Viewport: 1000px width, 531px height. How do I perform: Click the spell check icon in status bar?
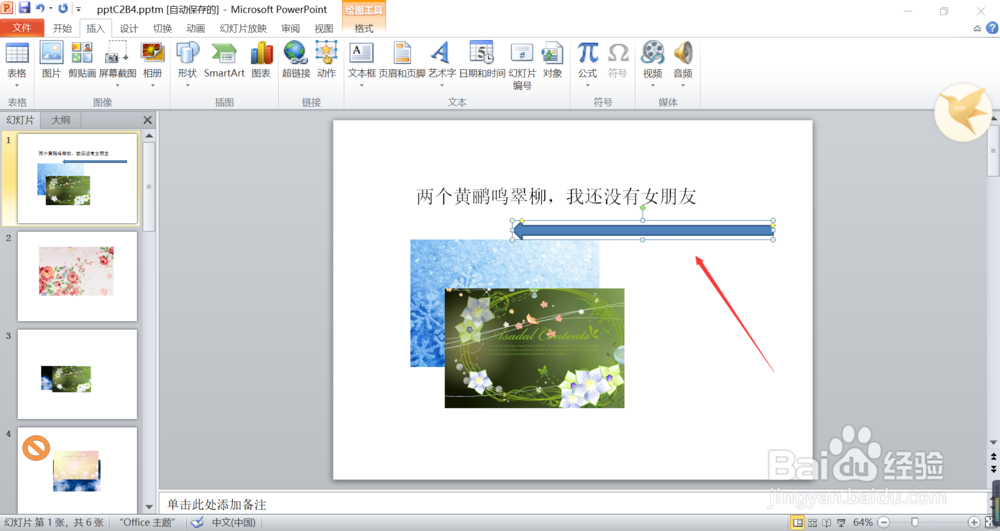[198, 522]
